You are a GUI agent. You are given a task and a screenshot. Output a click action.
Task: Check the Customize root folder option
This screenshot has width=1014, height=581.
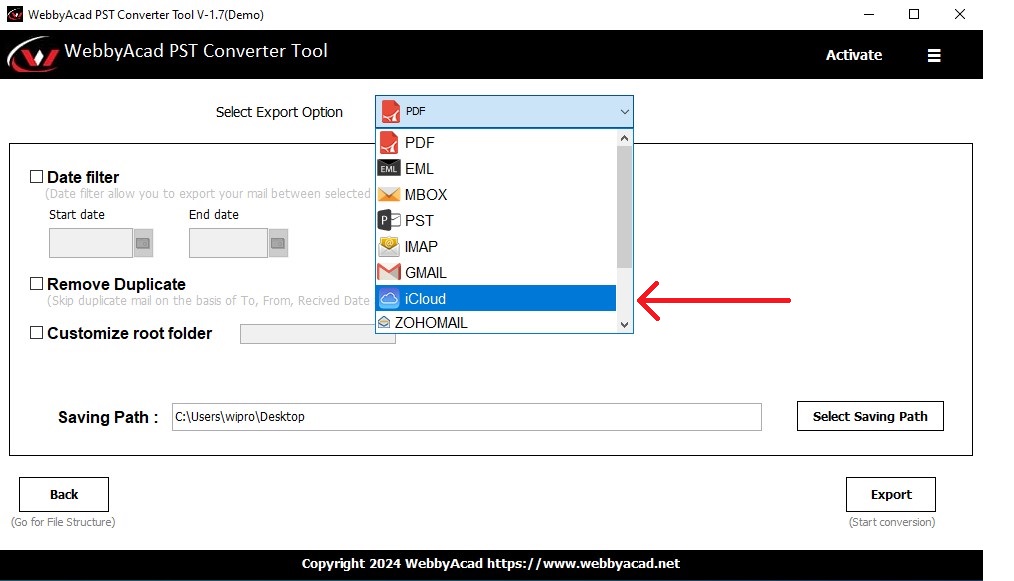click(x=37, y=333)
